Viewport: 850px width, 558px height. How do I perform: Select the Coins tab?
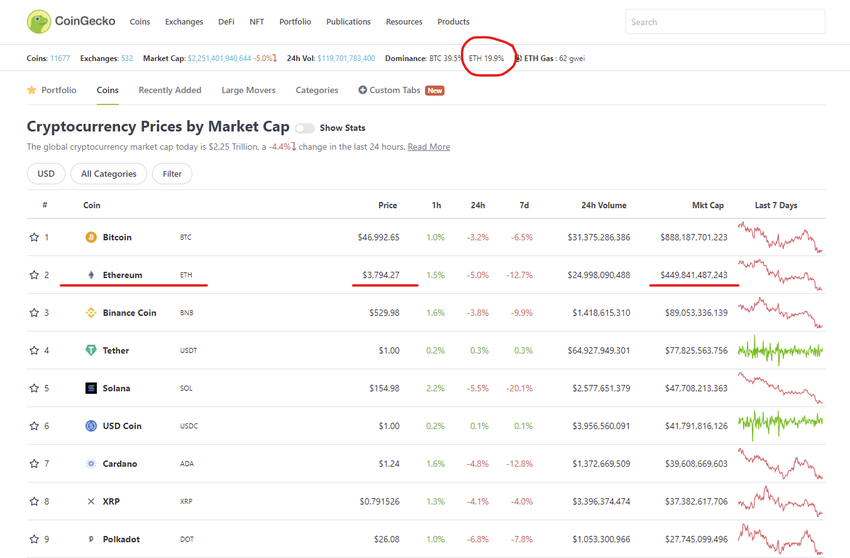click(x=107, y=90)
